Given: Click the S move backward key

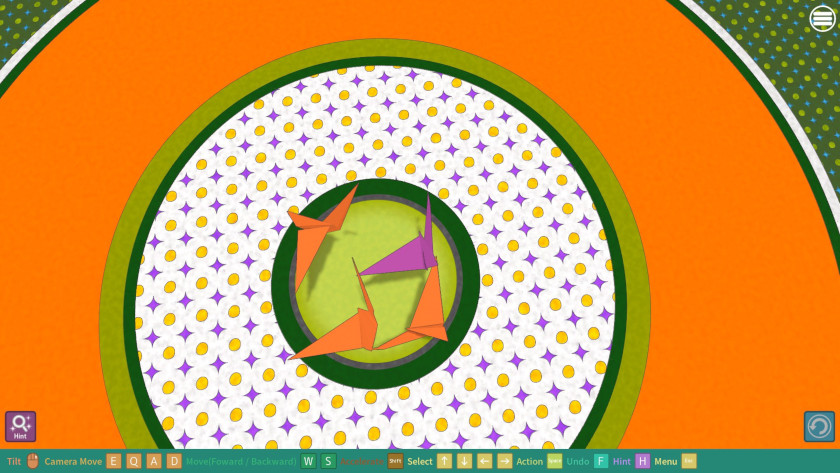Looking at the screenshot, I should pyautogui.click(x=328, y=461).
